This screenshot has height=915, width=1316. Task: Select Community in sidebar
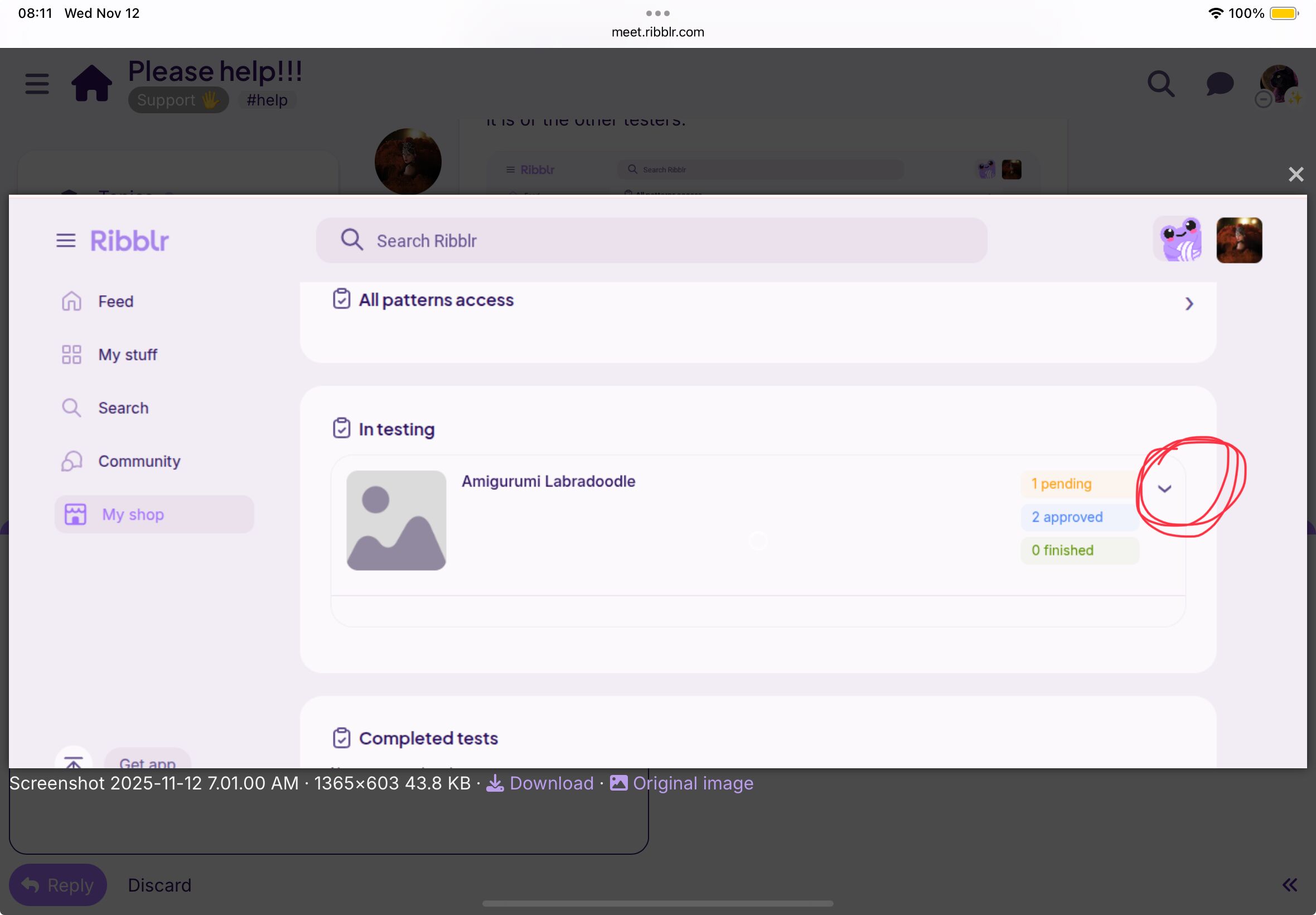[x=139, y=461]
